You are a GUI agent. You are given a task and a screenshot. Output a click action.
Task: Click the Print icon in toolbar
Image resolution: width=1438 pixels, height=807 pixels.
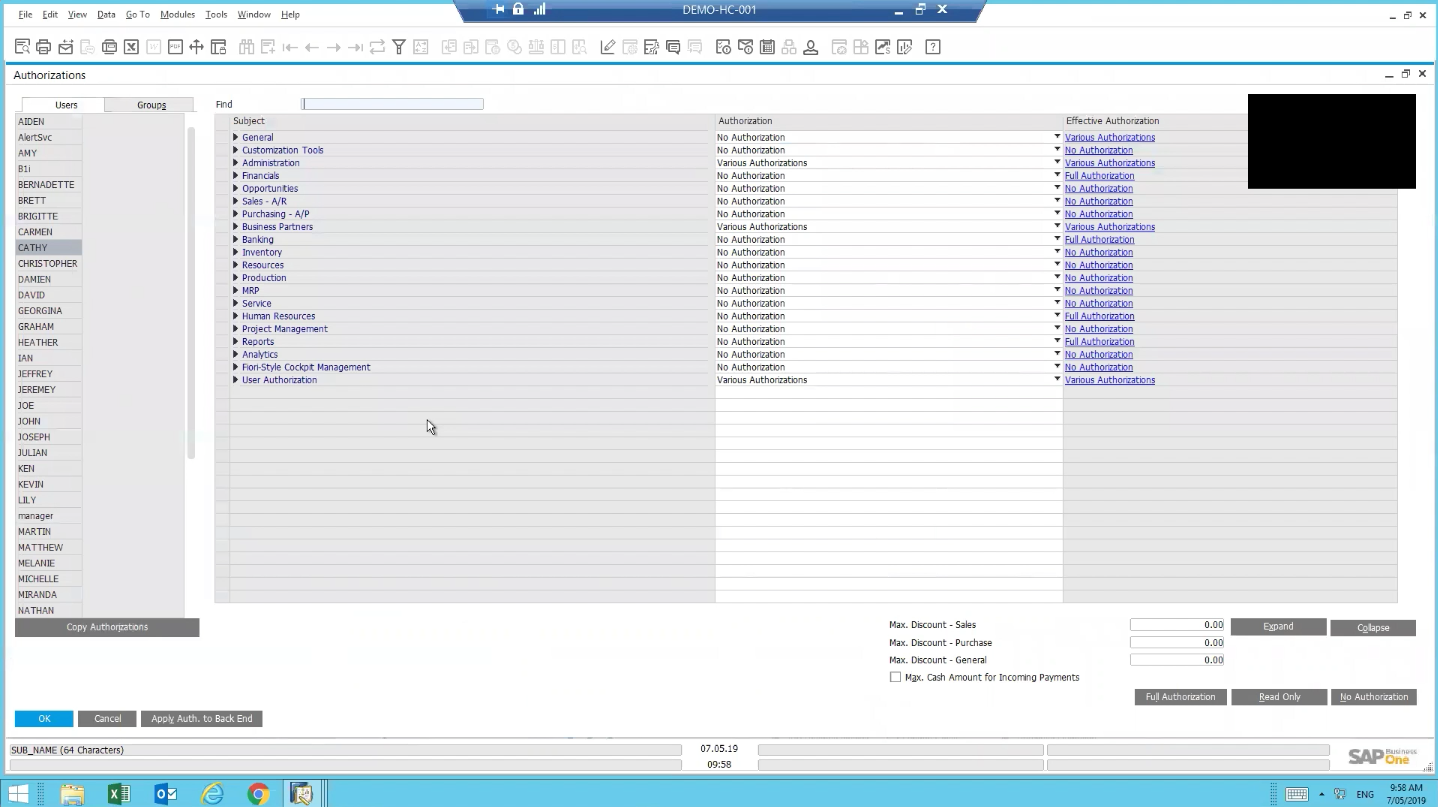point(43,47)
